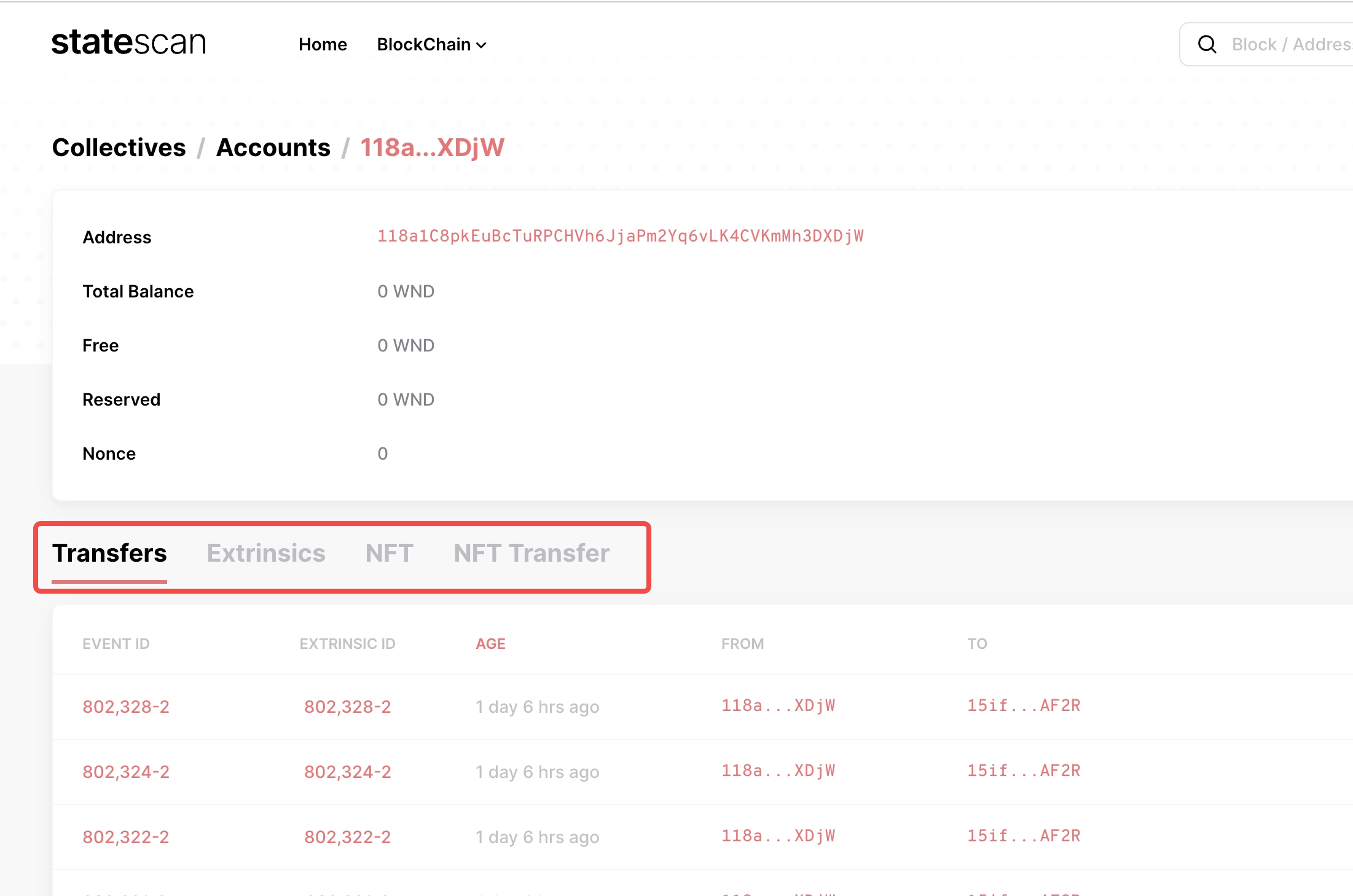Click To address 15if...AF2R in 802,322-2 row
The height and width of the screenshot is (896, 1353).
[1024, 836]
